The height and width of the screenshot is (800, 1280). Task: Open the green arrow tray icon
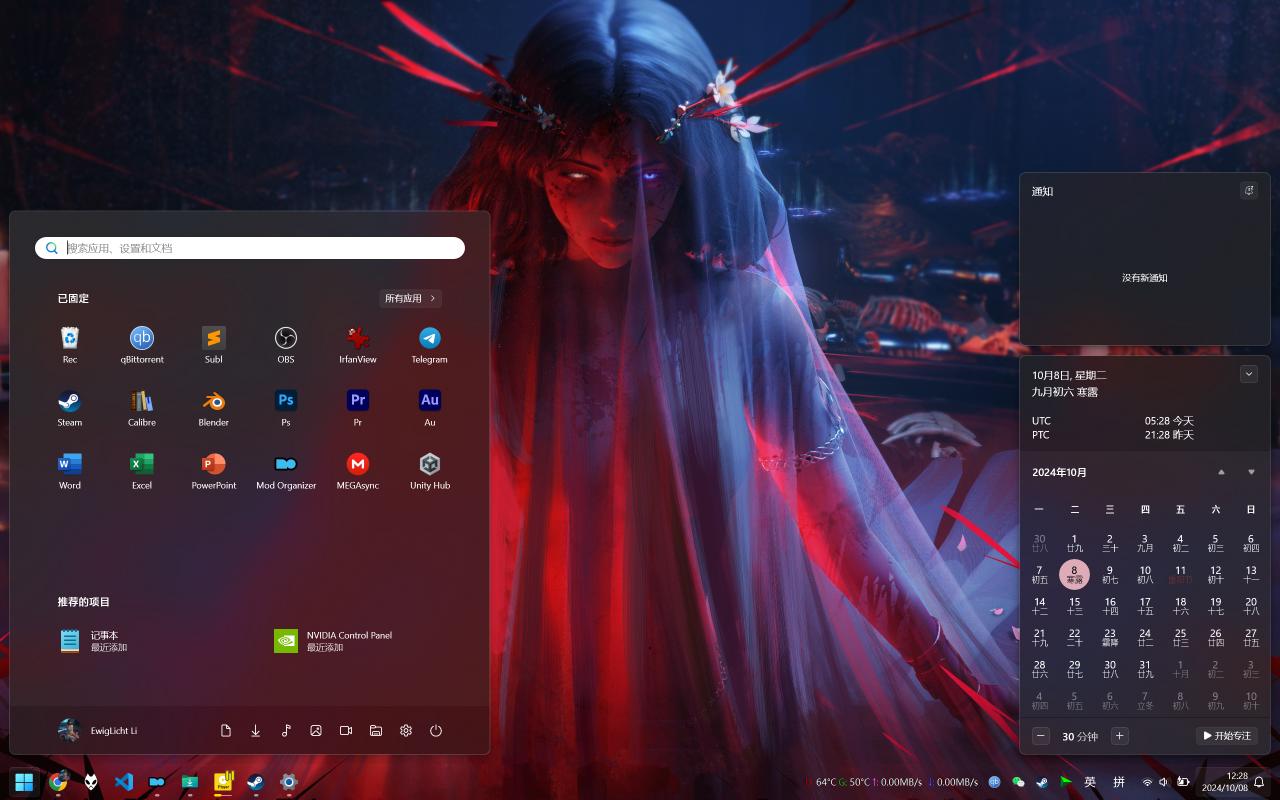tap(1066, 782)
